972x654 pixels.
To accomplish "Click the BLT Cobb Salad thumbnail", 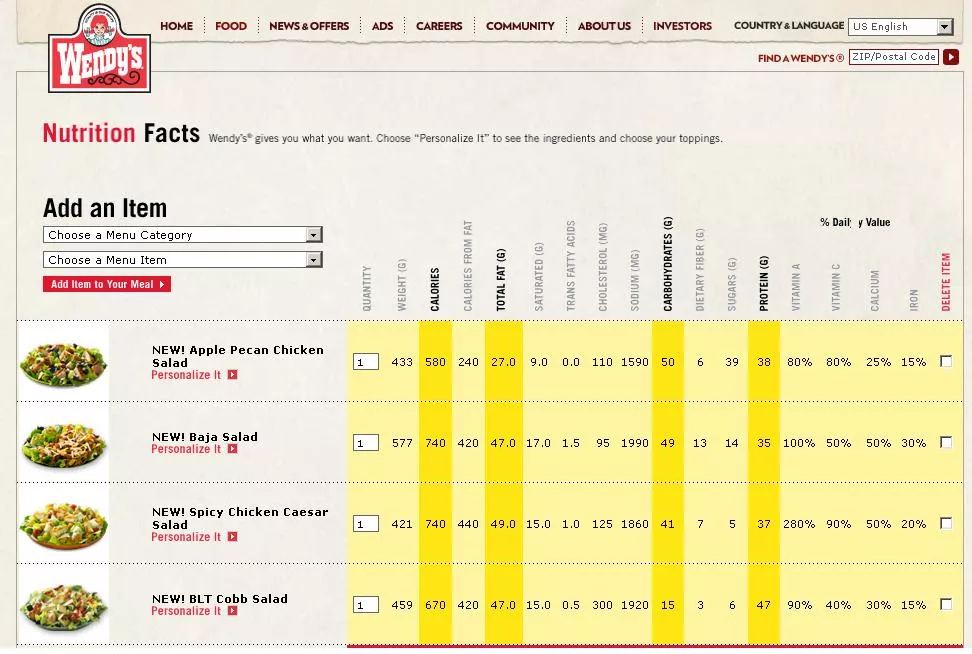I will point(63,606).
